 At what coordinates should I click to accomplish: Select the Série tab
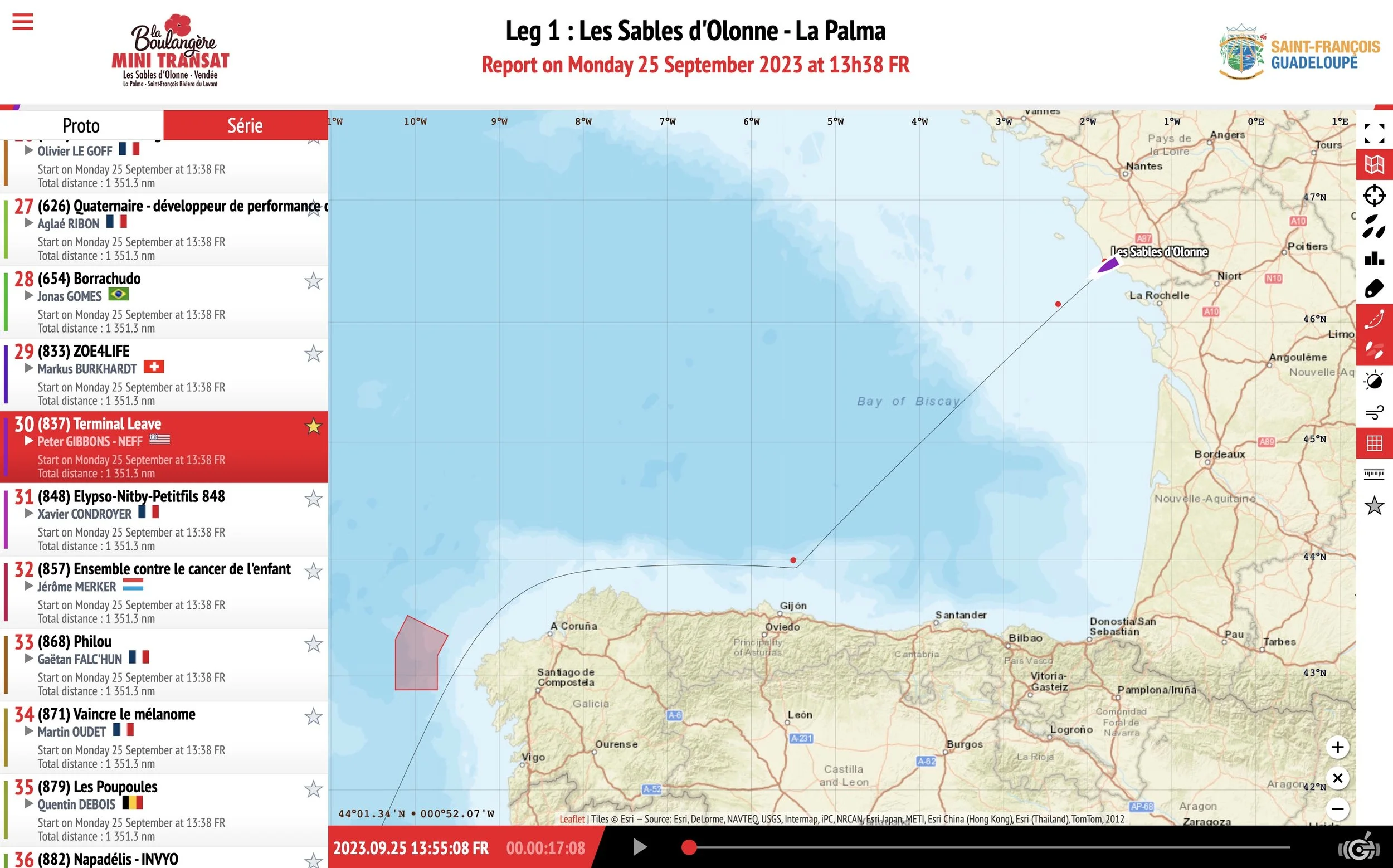point(246,125)
